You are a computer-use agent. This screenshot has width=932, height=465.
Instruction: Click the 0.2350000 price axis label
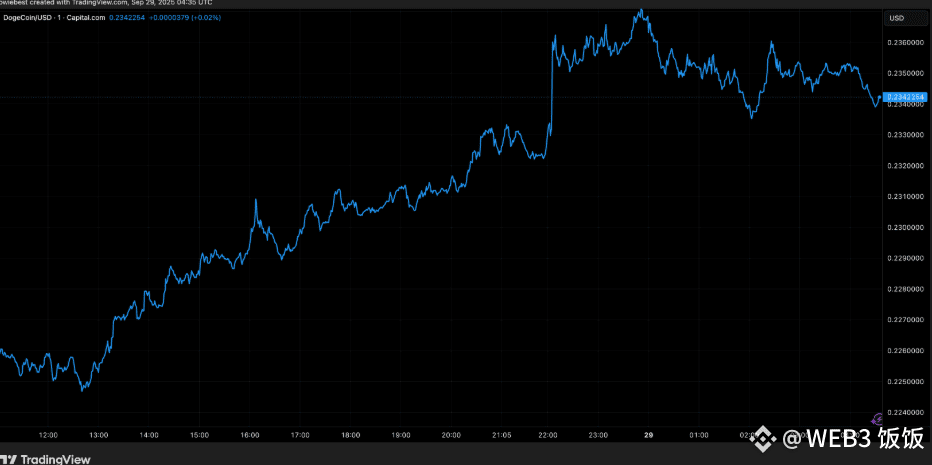coord(905,74)
